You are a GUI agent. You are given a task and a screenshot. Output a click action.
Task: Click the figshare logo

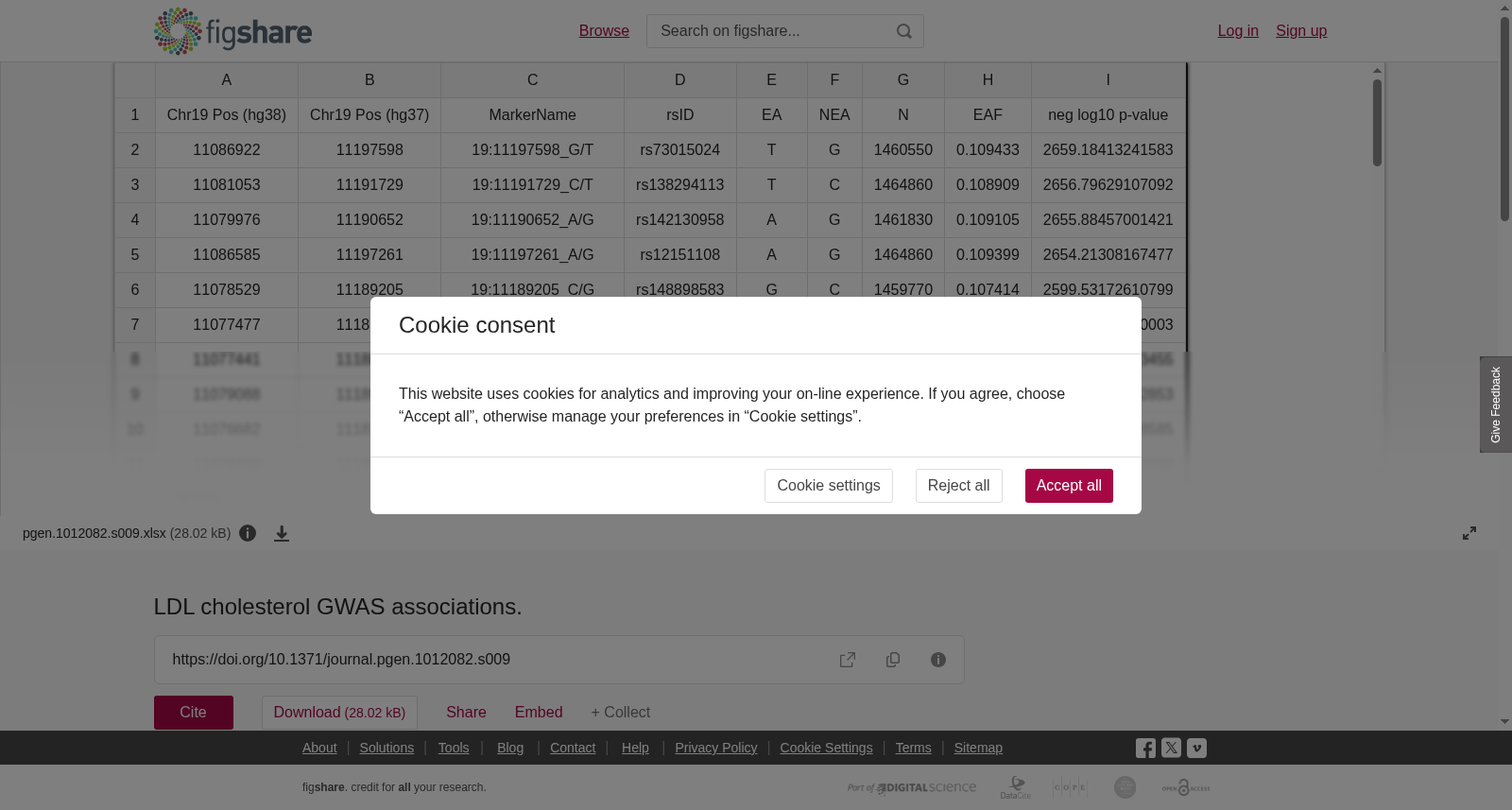coord(232,31)
